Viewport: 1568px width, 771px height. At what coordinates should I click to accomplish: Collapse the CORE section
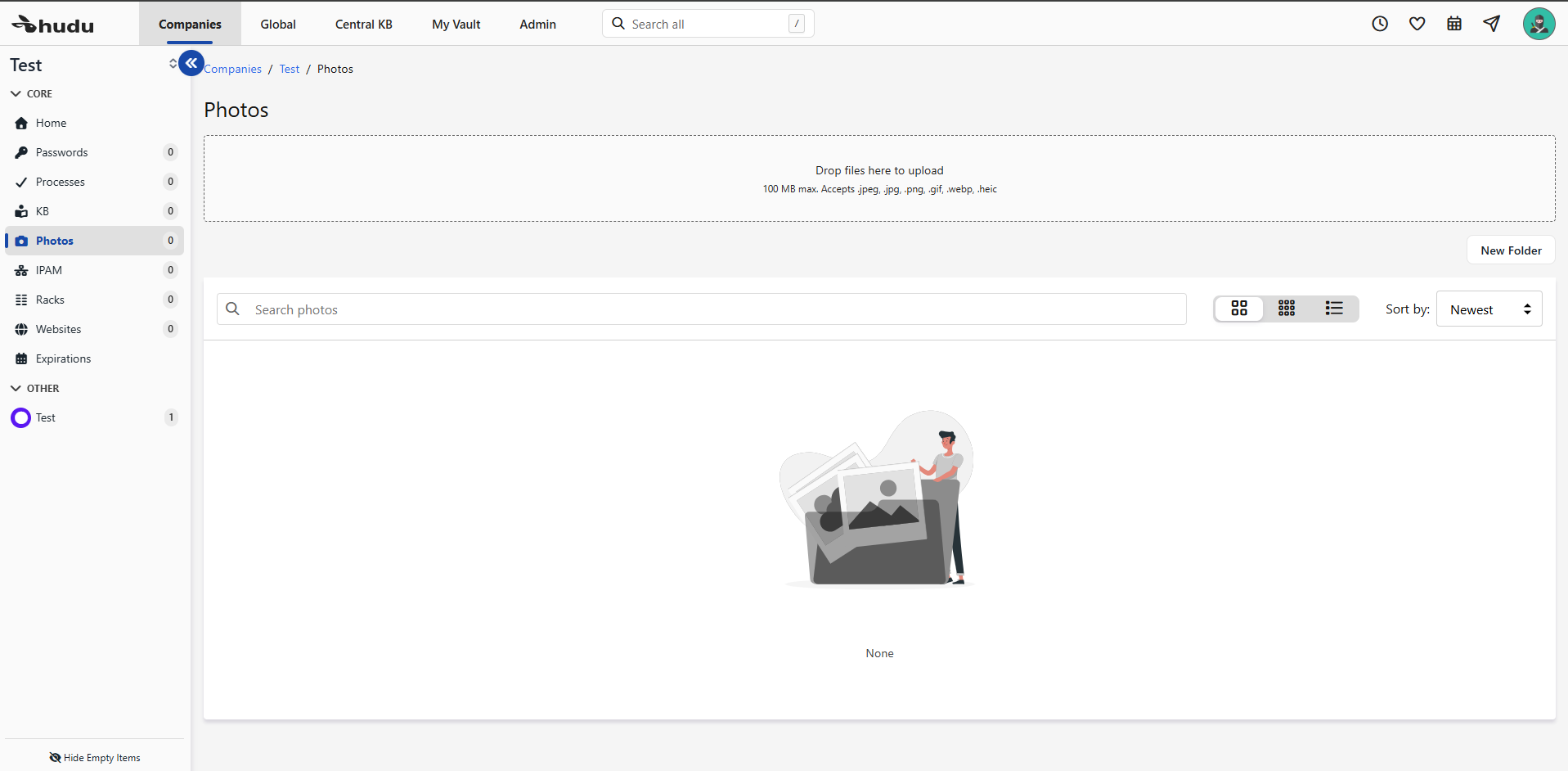[x=31, y=93]
